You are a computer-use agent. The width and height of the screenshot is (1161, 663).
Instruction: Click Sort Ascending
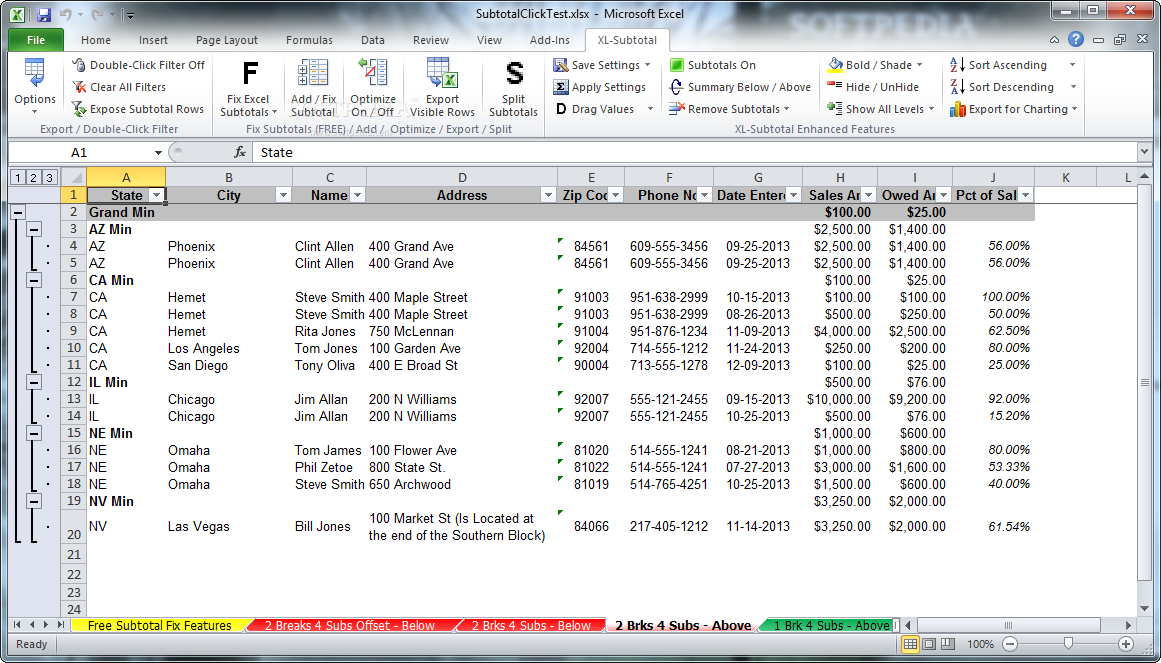click(999, 65)
